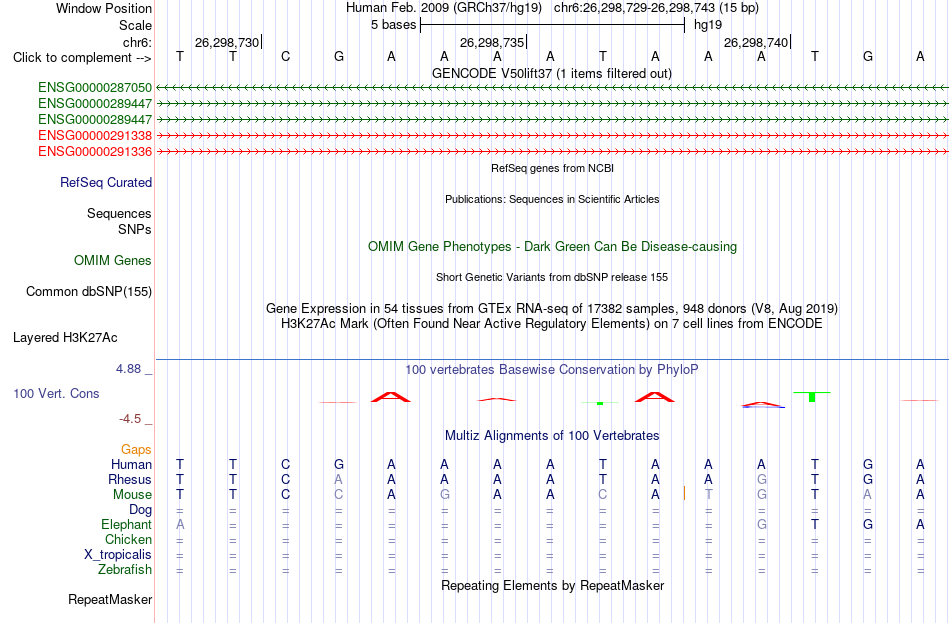Click '100 vertebrates Basewise Conservation by PhyloP' title
The image size is (950, 623).
[x=552, y=370]
